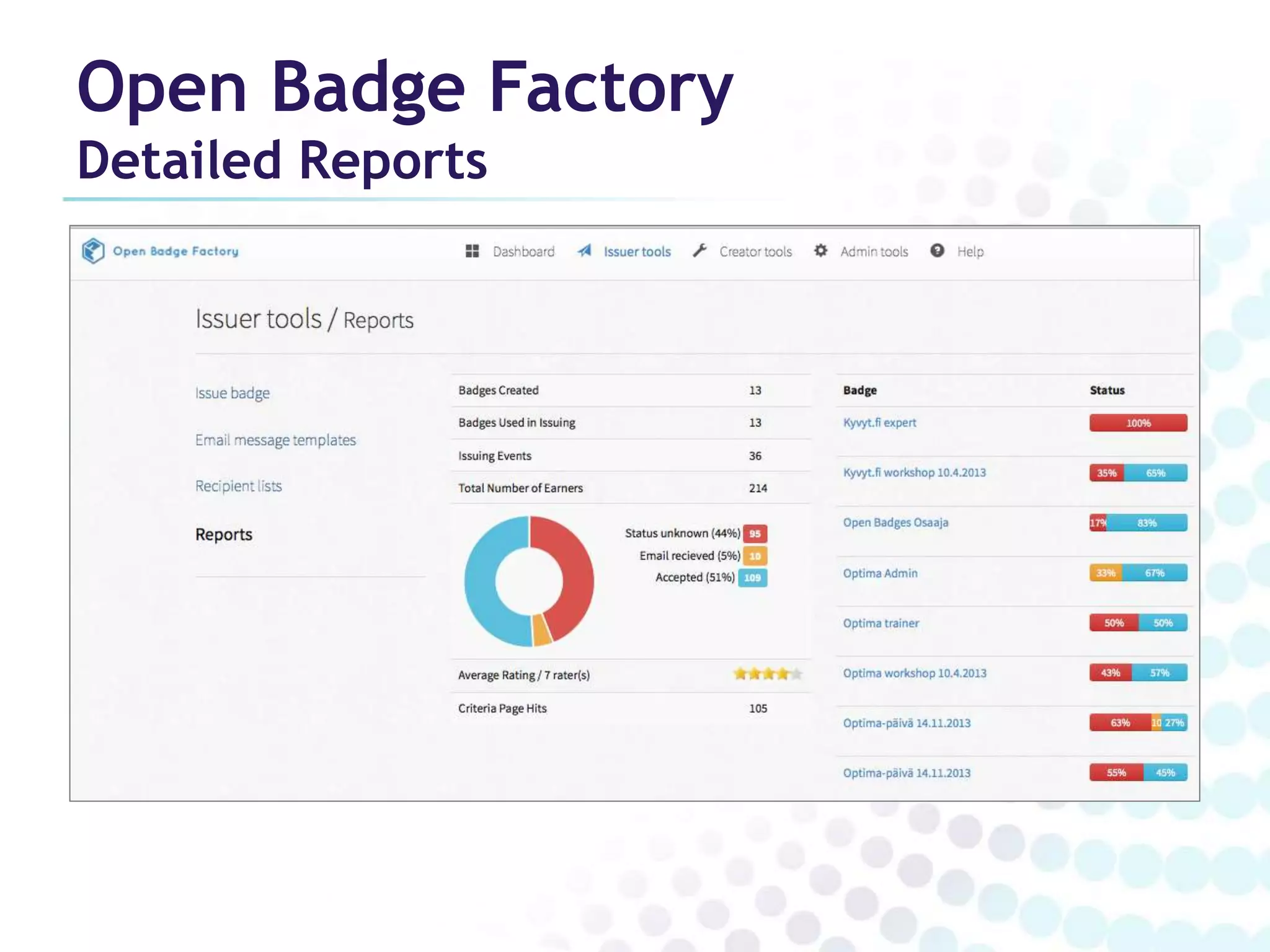Click the Open Badge Factory brand text

(x=175, y=251)
